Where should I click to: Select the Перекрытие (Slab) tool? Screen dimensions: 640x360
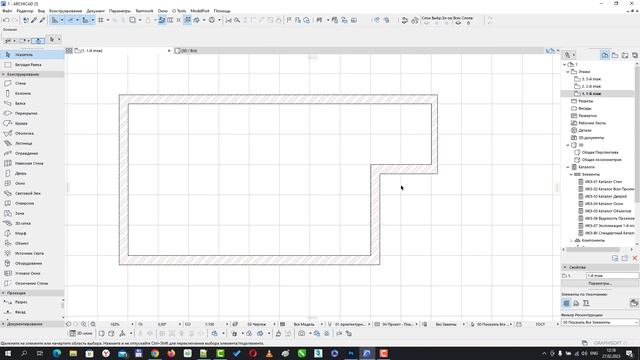(32, 113)
